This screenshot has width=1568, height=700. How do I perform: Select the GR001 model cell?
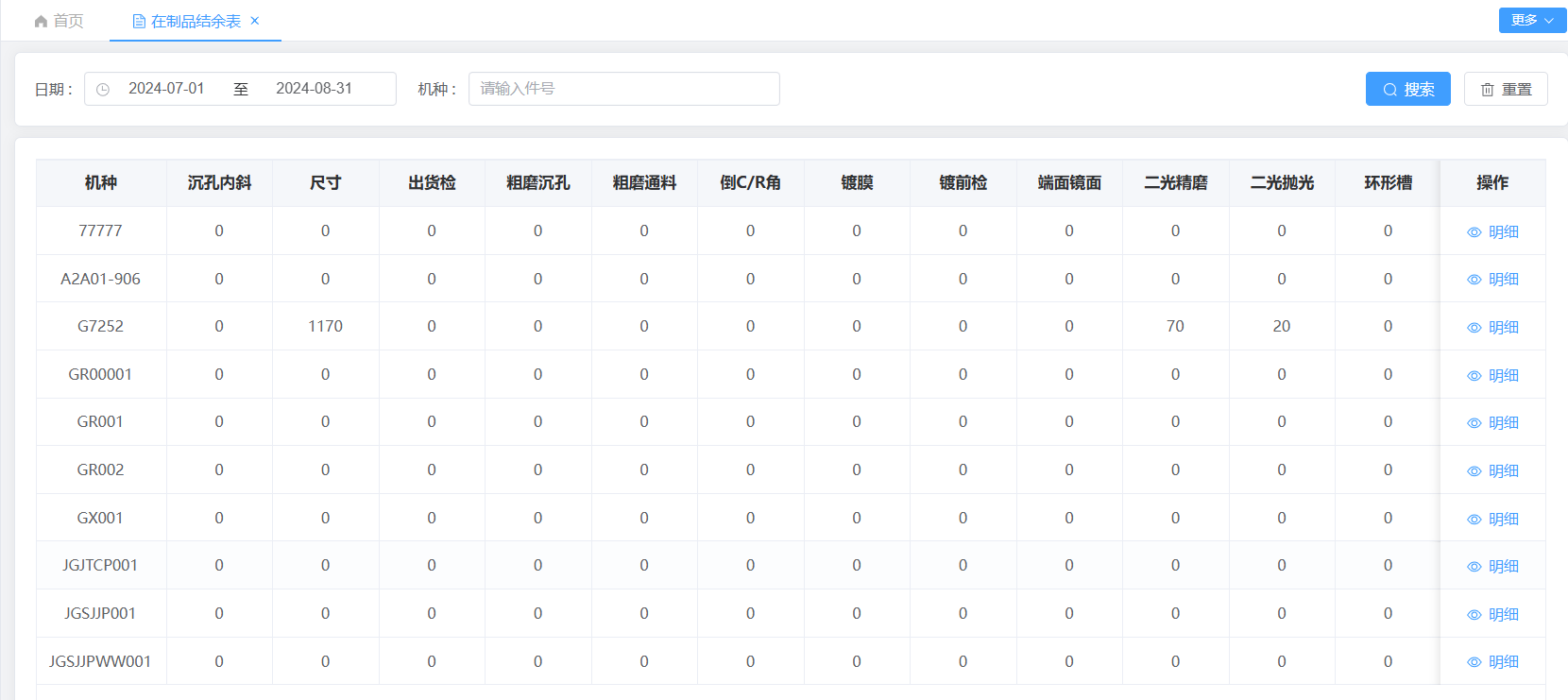pos(100,421)
